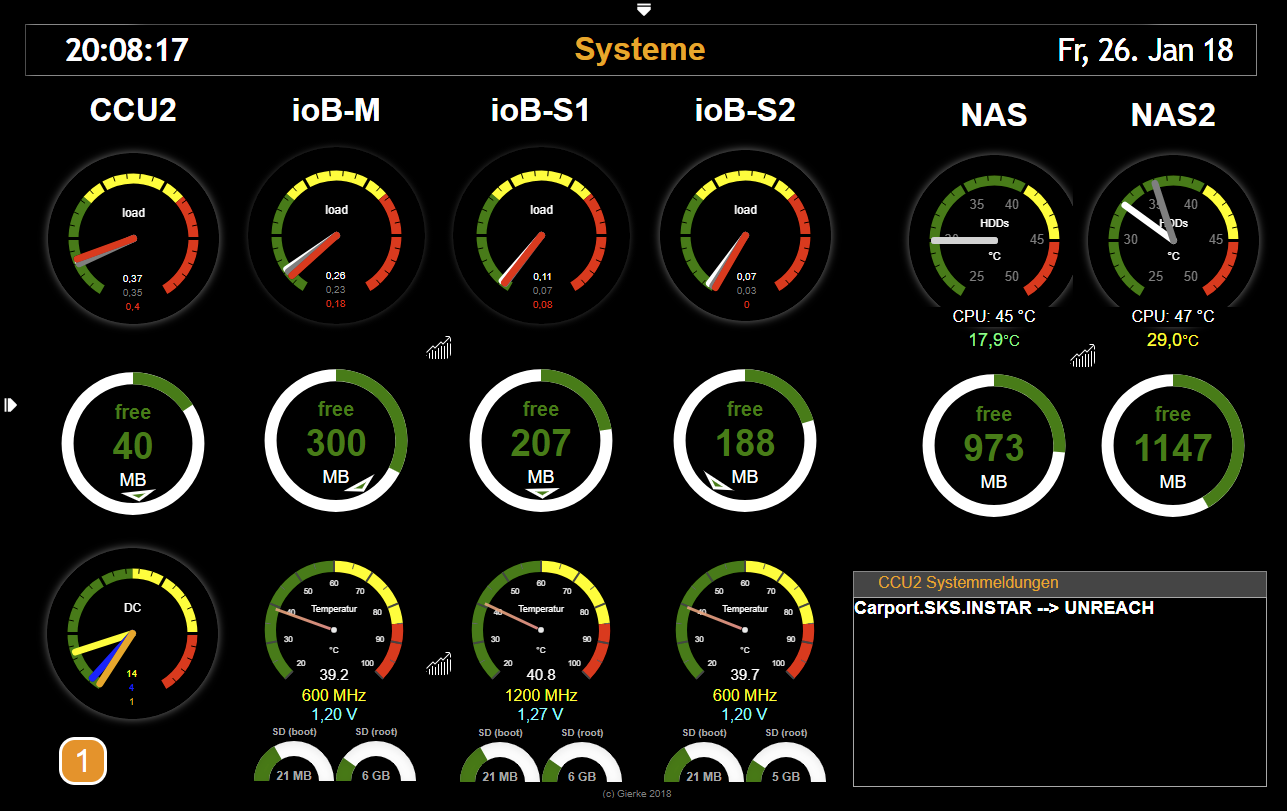Select the CCU2 load gauge

(133, 238)
